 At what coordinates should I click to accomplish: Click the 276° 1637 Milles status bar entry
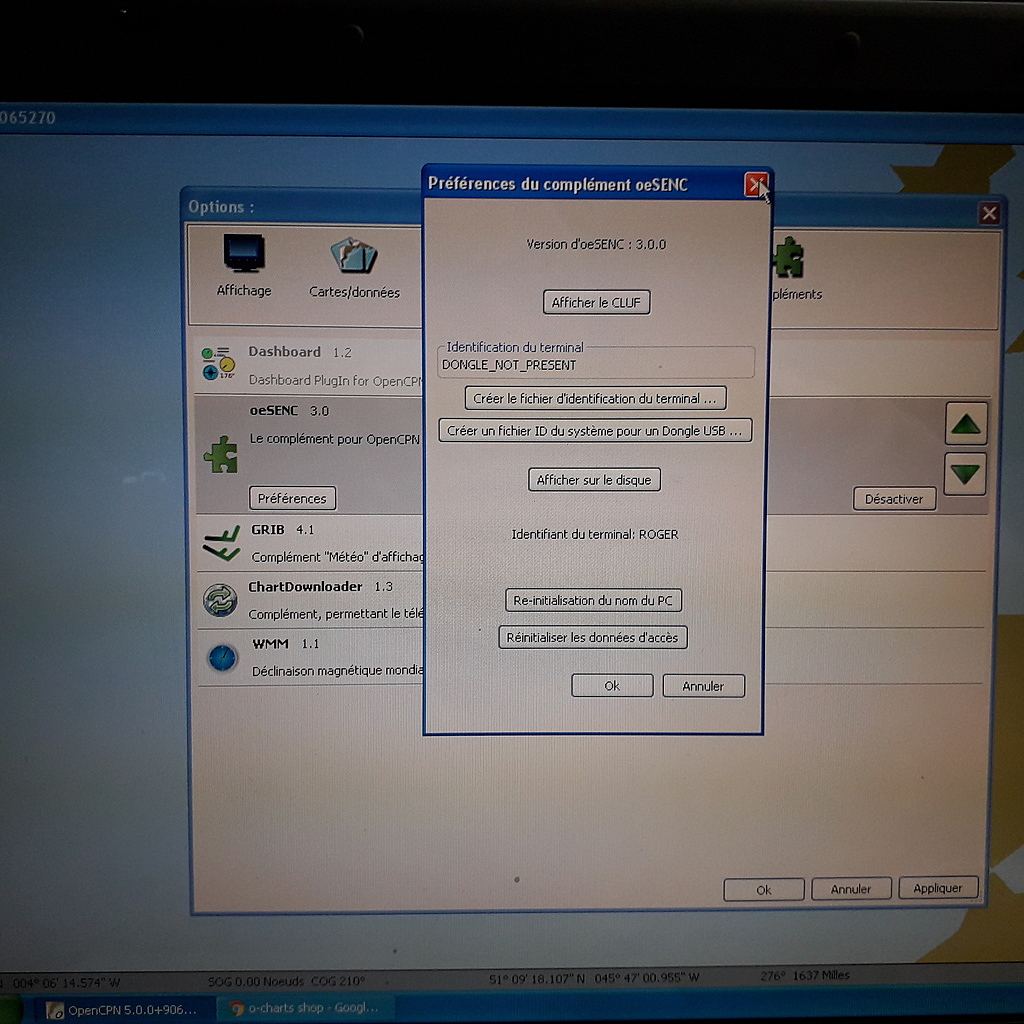(805, 976)
